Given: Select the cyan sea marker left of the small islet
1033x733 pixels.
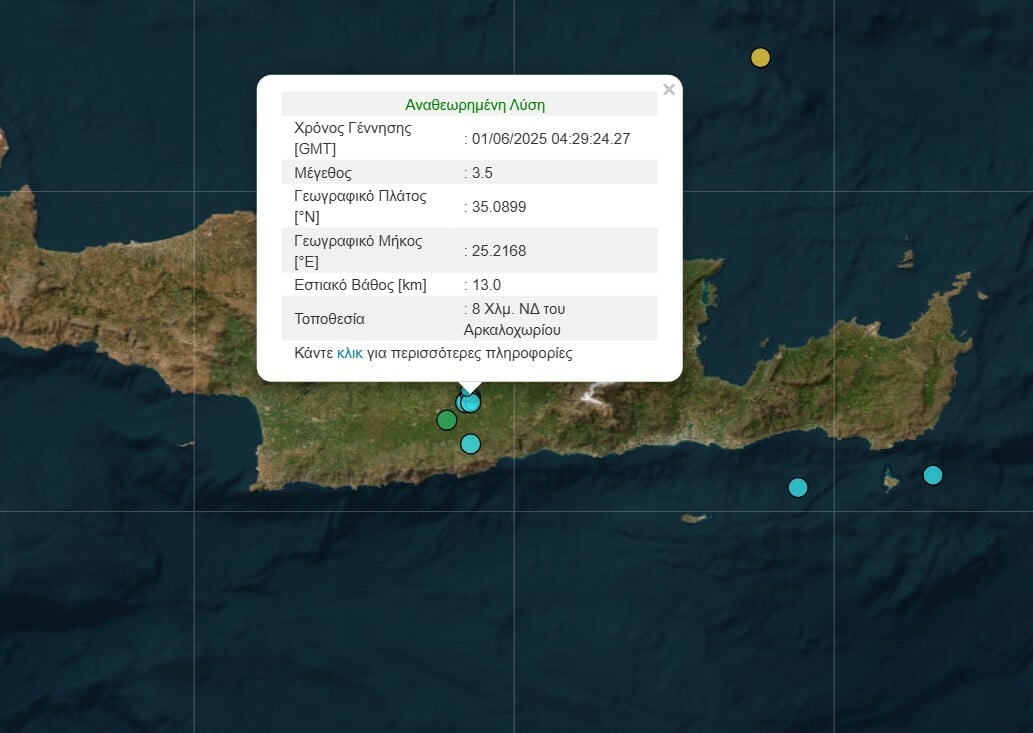Looking at the screenshot, I should coord(798,487).
